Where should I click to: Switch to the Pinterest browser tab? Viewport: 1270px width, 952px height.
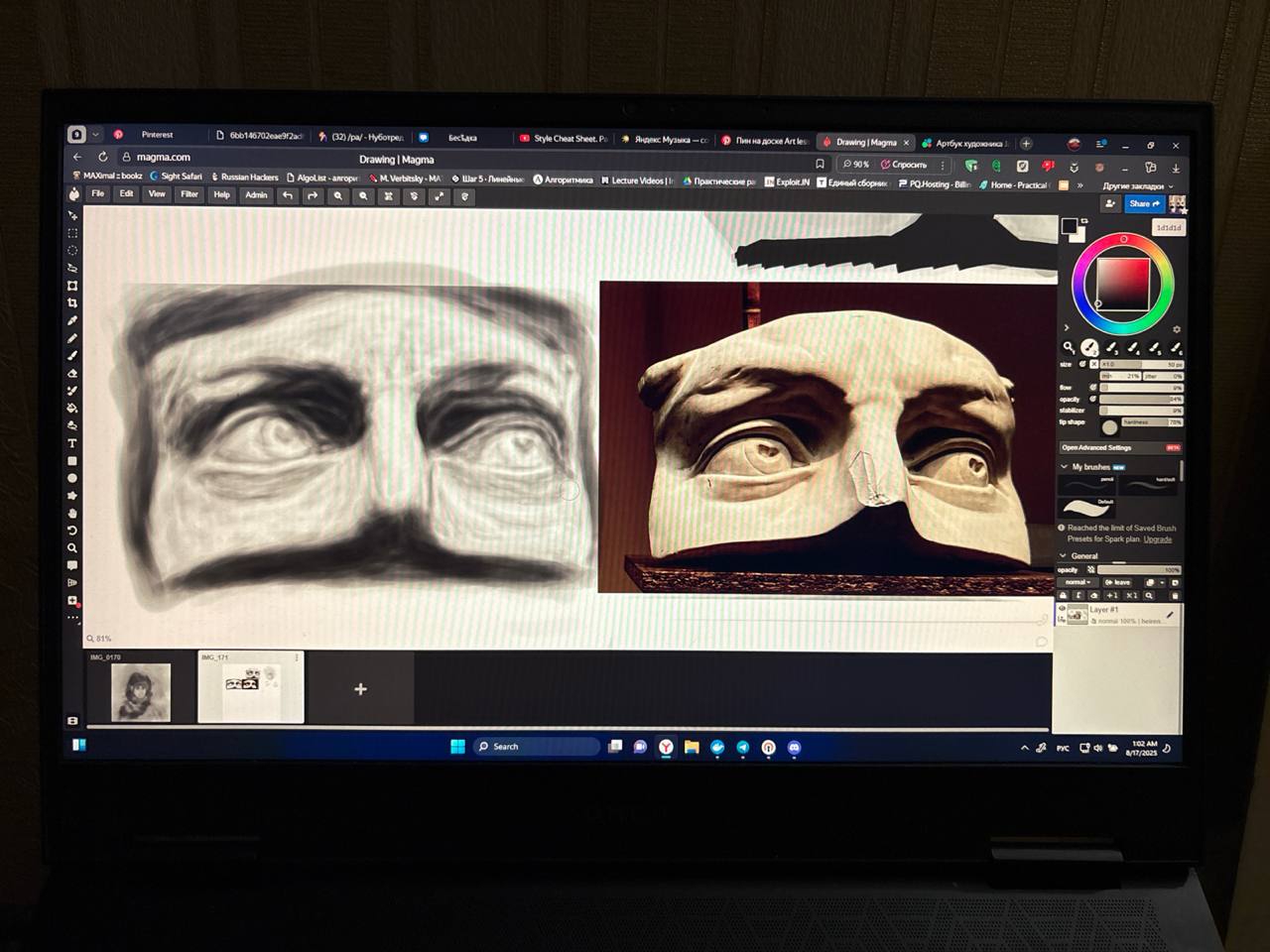pos(157,135)
